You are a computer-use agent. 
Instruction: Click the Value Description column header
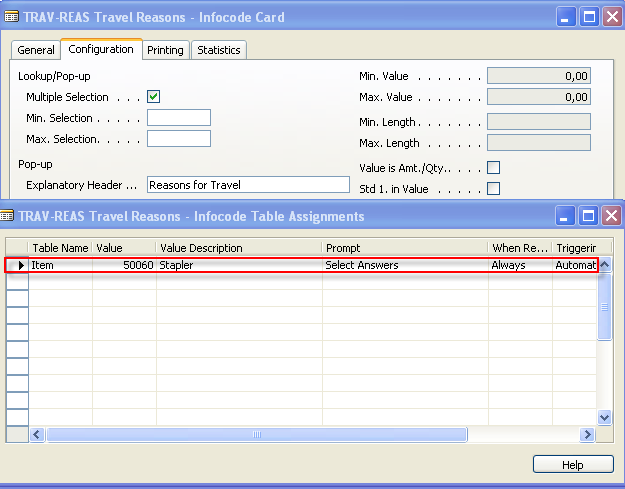tap(239, 248)
